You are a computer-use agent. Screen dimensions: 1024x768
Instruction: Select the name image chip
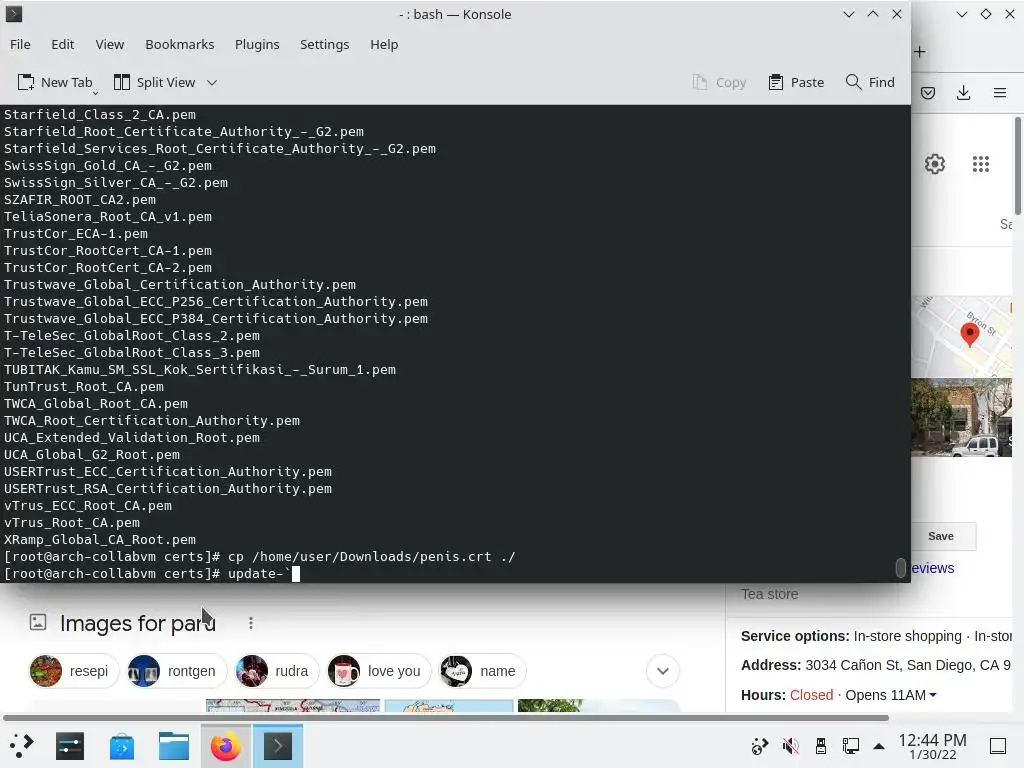point(482,671)
